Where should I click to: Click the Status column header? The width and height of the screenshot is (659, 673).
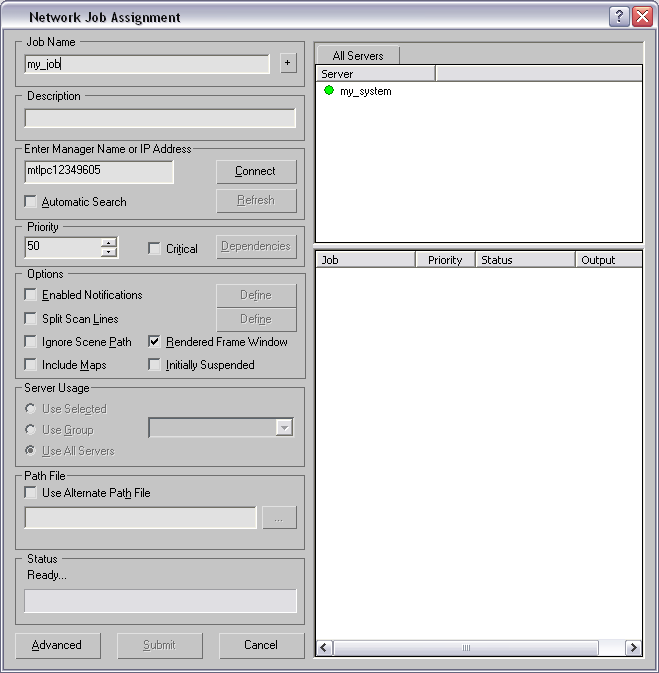[x=525, y=260]
